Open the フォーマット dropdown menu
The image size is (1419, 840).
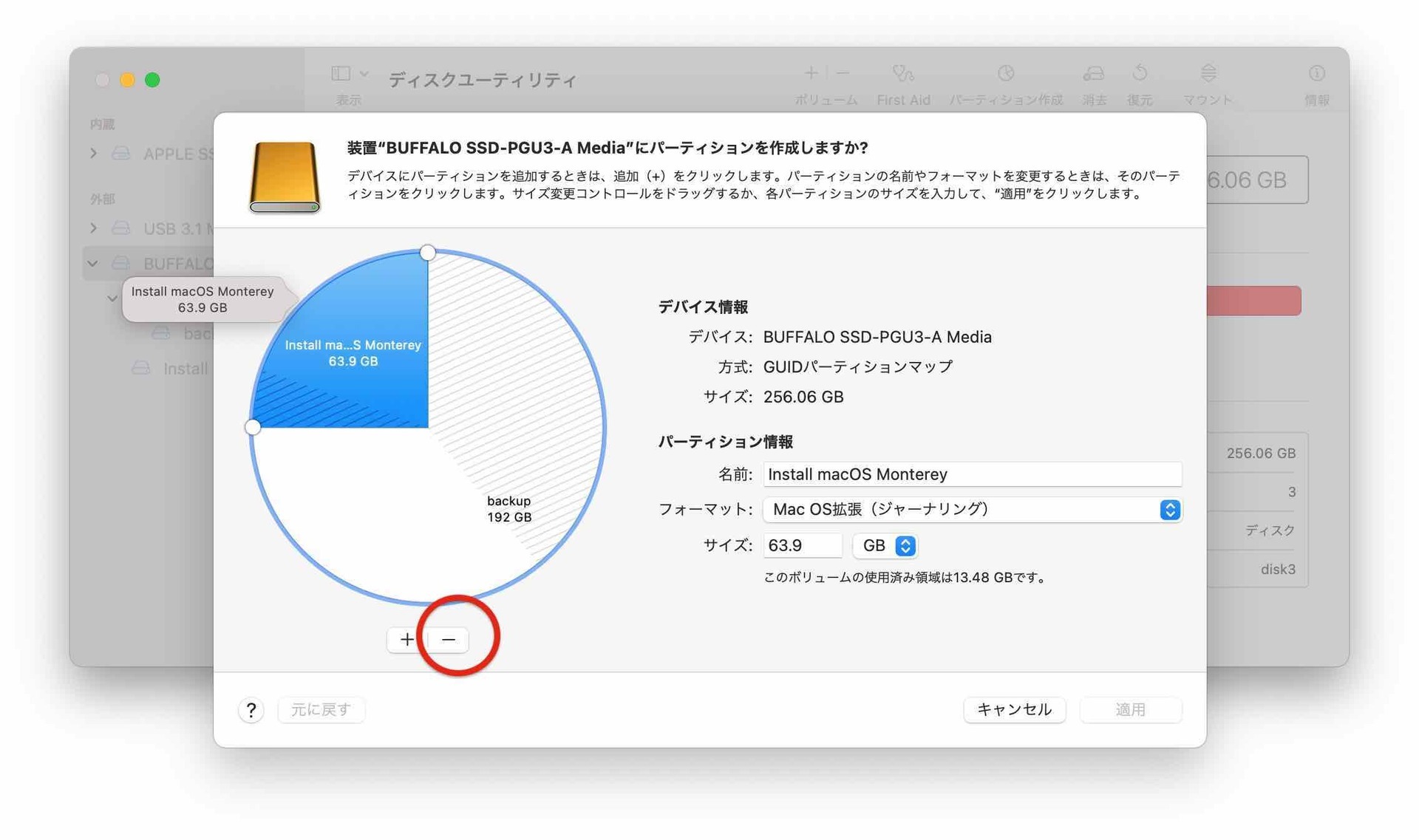(972, 510)
